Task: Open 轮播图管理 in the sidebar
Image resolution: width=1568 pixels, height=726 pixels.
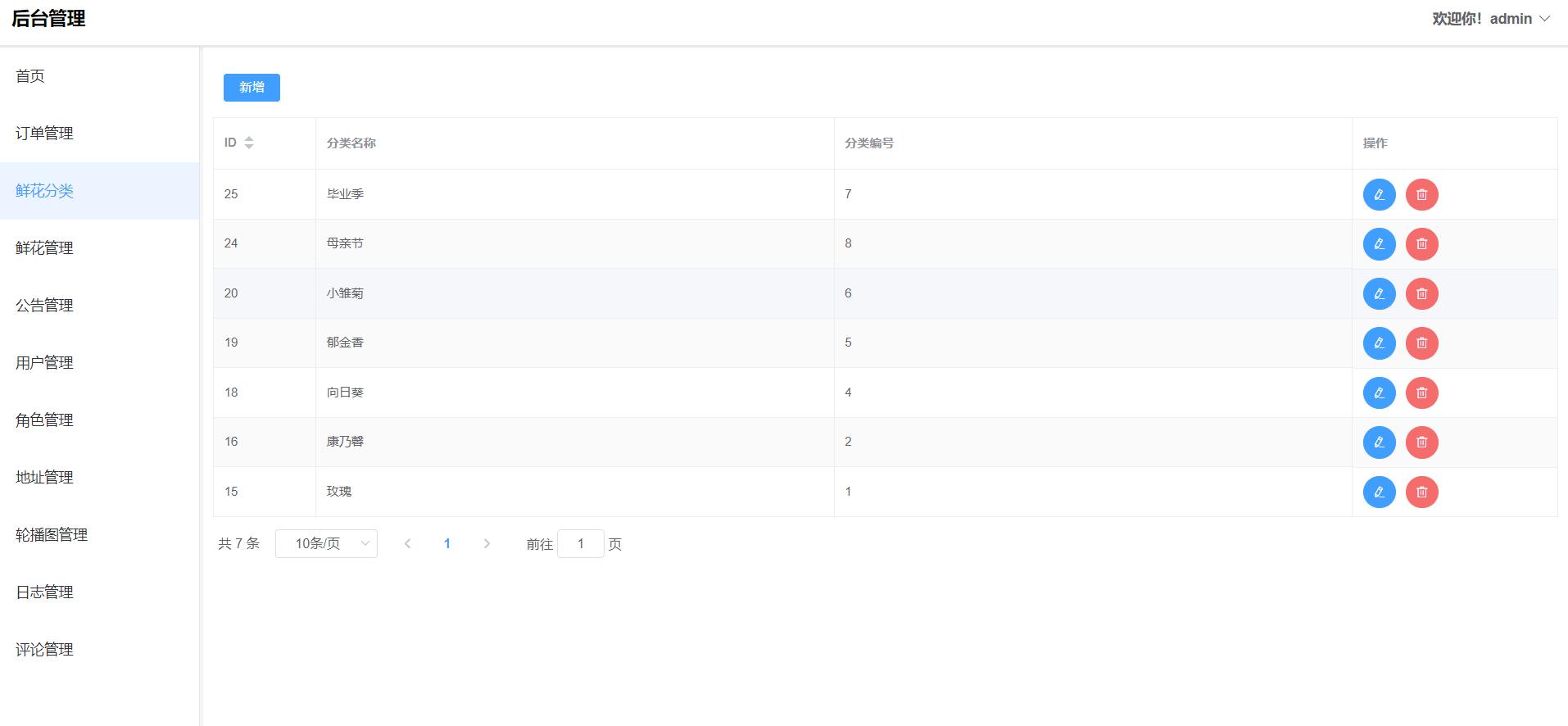Action: 99,535
